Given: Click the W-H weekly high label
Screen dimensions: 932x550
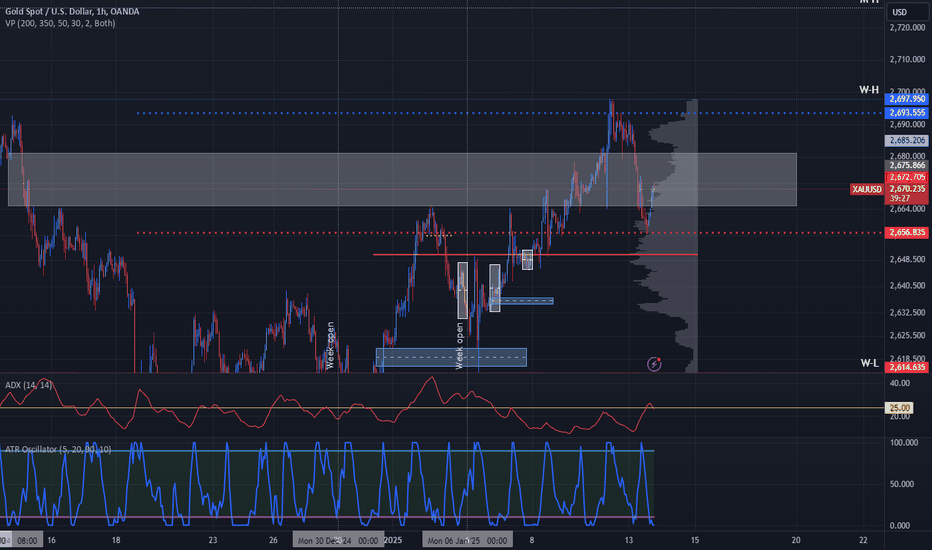Looking at the screenshot, I should click(x=868, y=90).
